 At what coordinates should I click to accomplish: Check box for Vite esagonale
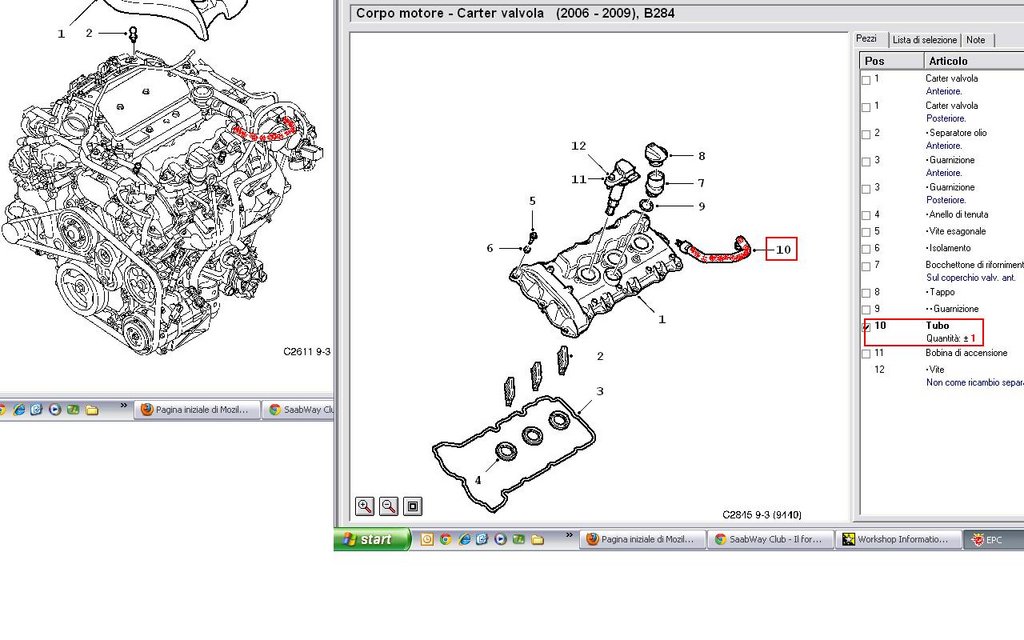pyautogui.click(x=866, y=232)
